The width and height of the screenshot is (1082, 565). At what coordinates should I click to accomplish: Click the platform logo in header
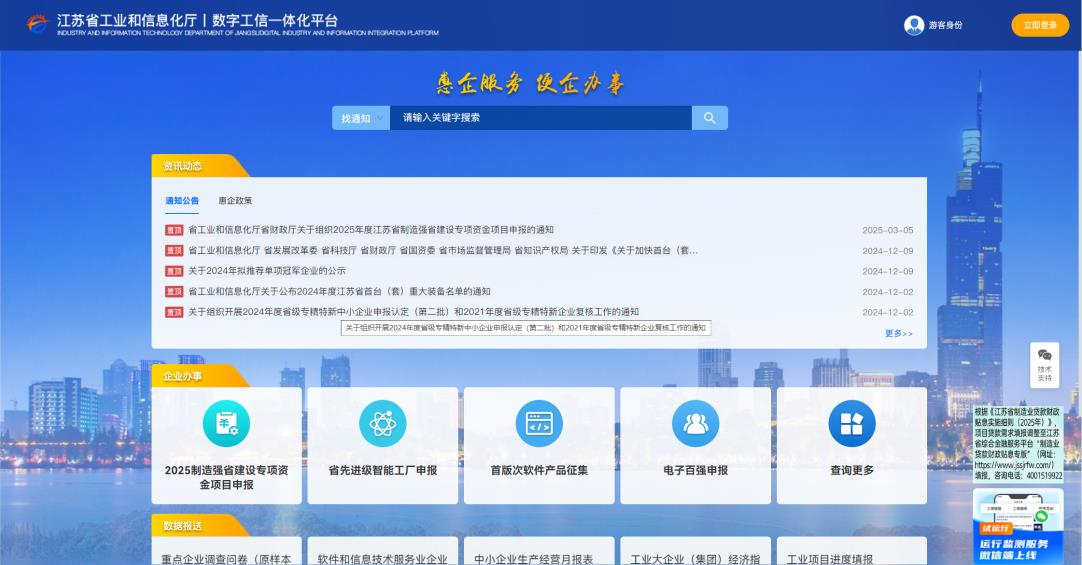[x=37, y=24]
